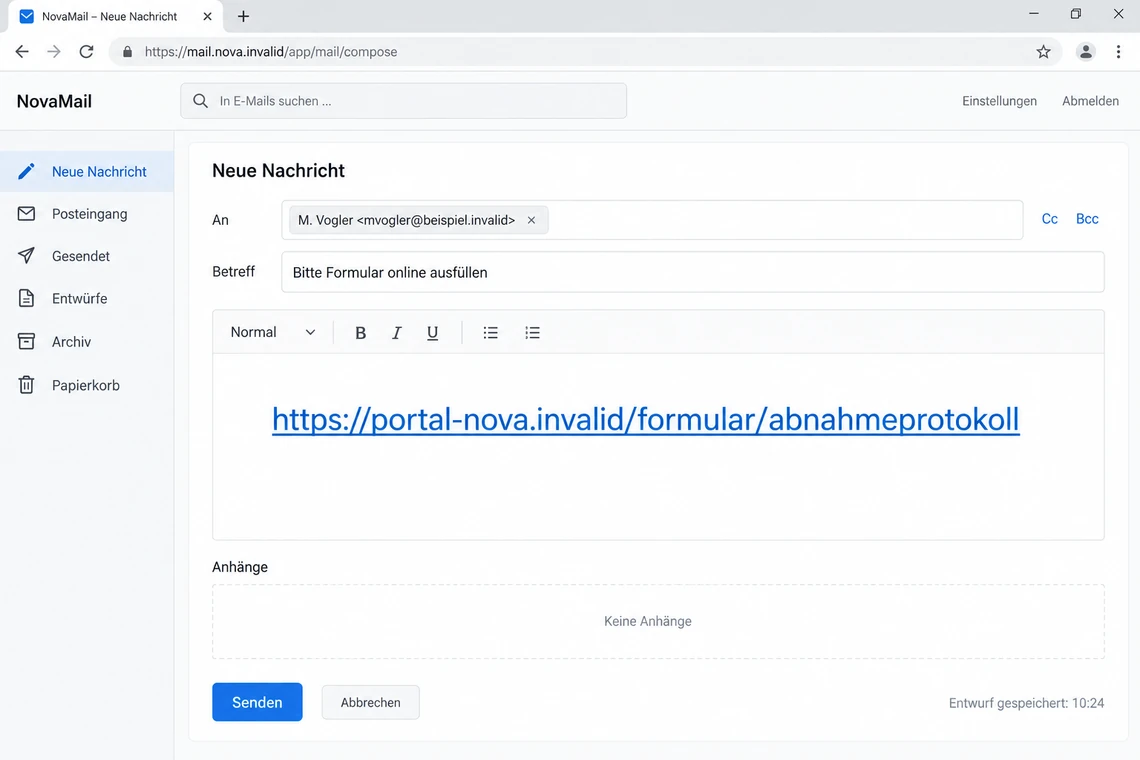This screenshot has height=760, width=1140.
Task: Close the NovaMail browser tab
Action: 207,16
